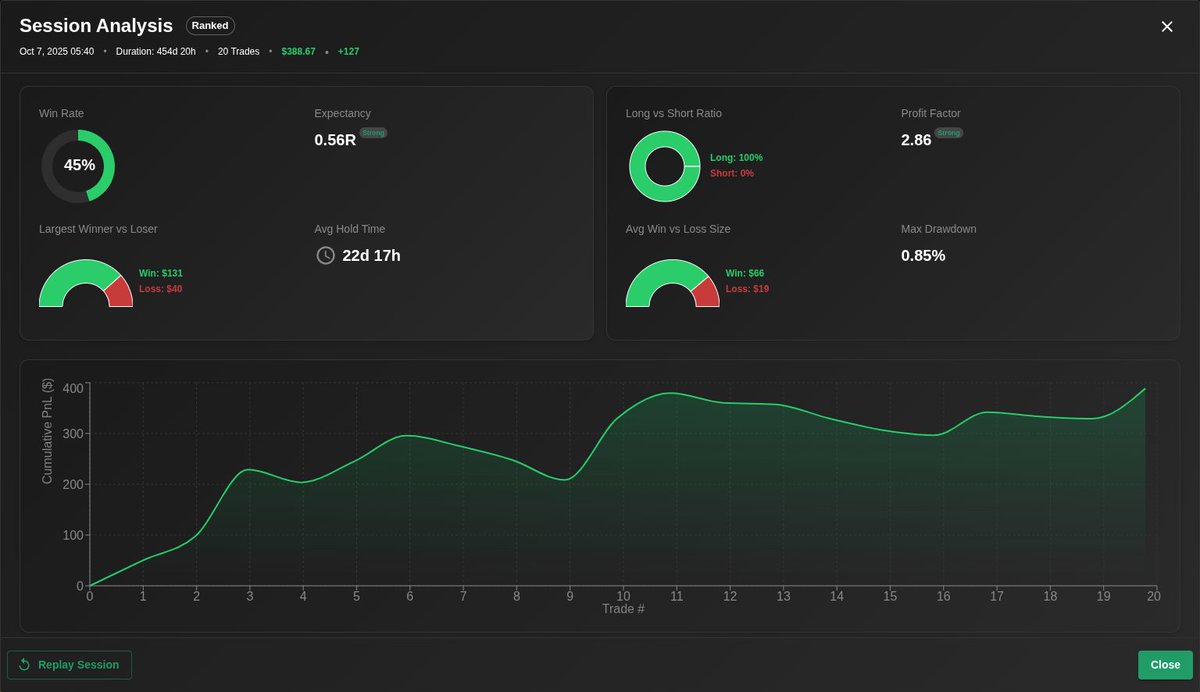The image size is (1200, 692).
Task: Click the 0.85% max drawdown value
Action: [923, 255]
